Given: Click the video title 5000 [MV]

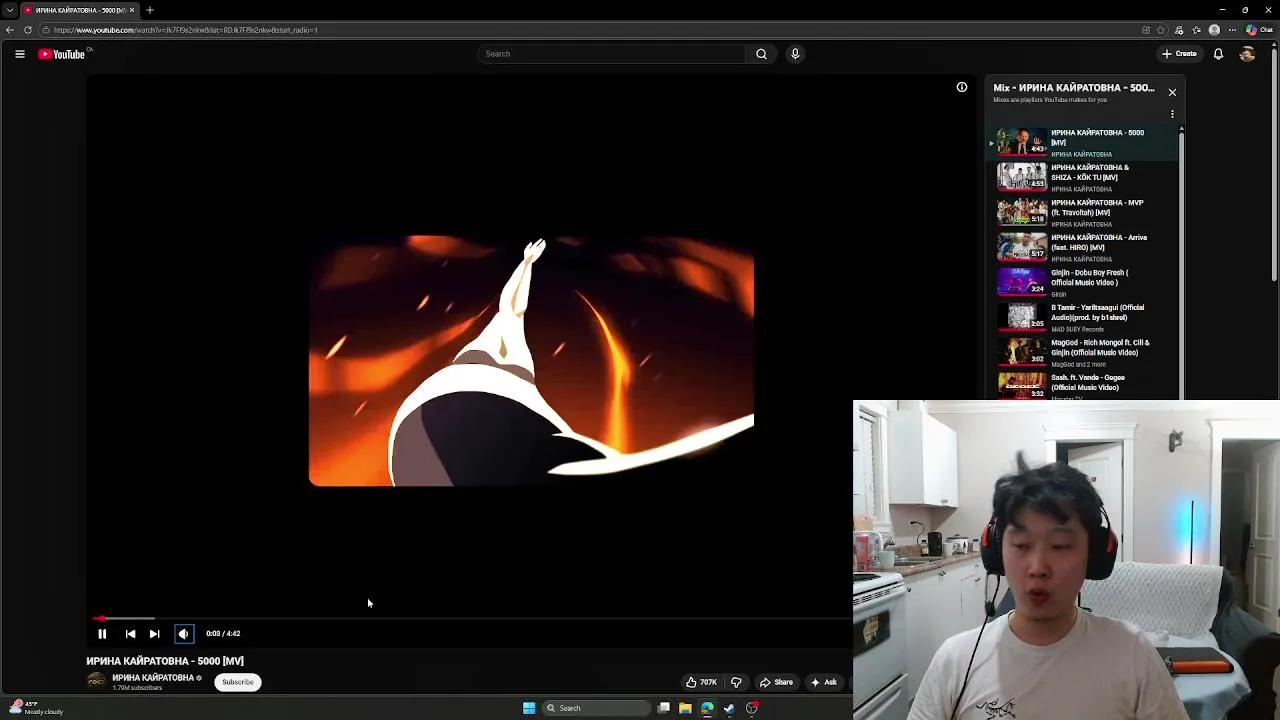Looking at the screenshot, I should [165, 661].
